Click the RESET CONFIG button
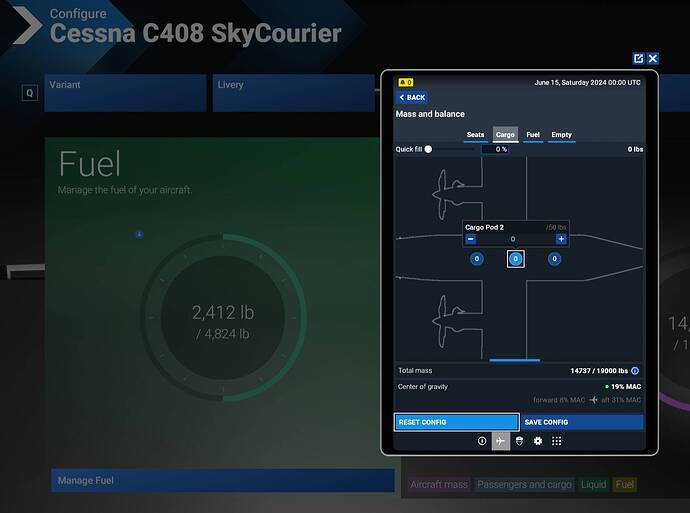This screenshot has width=690, height=513. click(x=456, y=422)
